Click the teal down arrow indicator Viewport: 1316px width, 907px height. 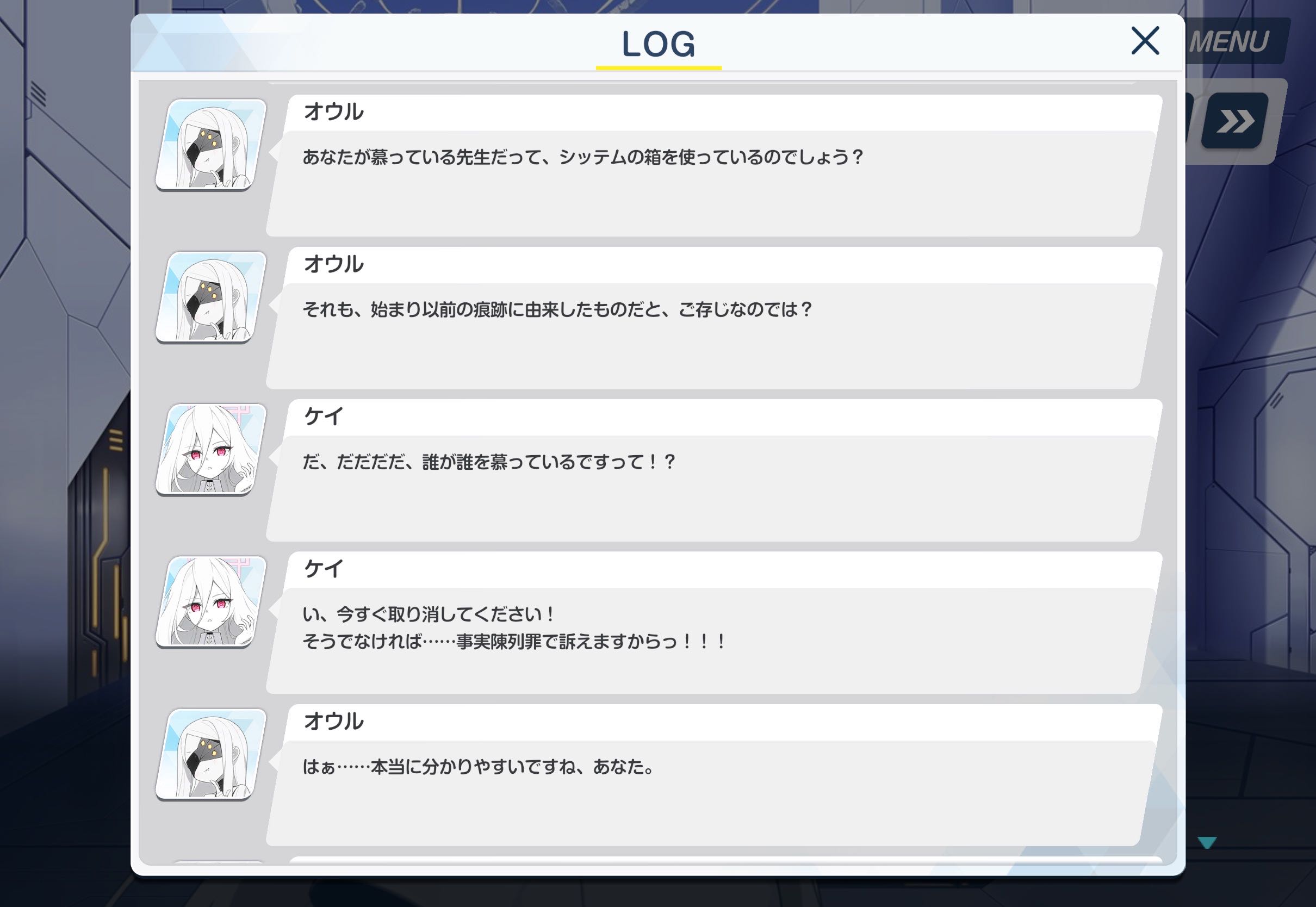[1207, 842]
